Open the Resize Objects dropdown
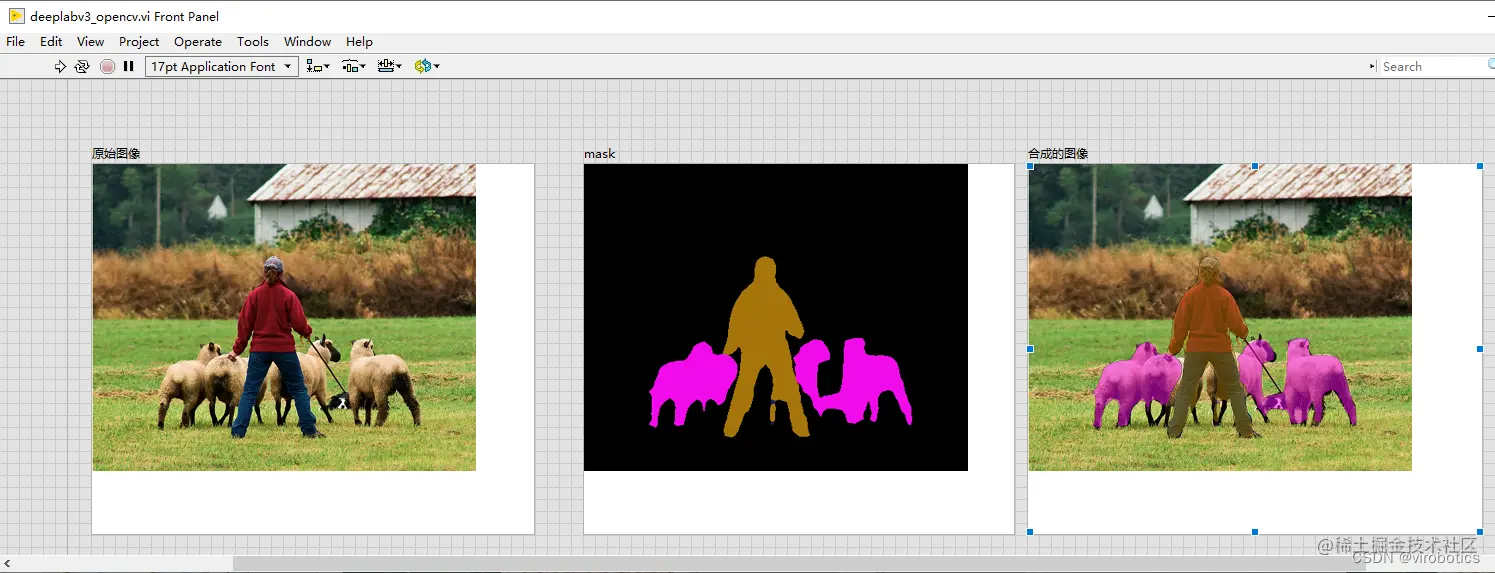This screenshot has width=1495, height=573. 390,66
